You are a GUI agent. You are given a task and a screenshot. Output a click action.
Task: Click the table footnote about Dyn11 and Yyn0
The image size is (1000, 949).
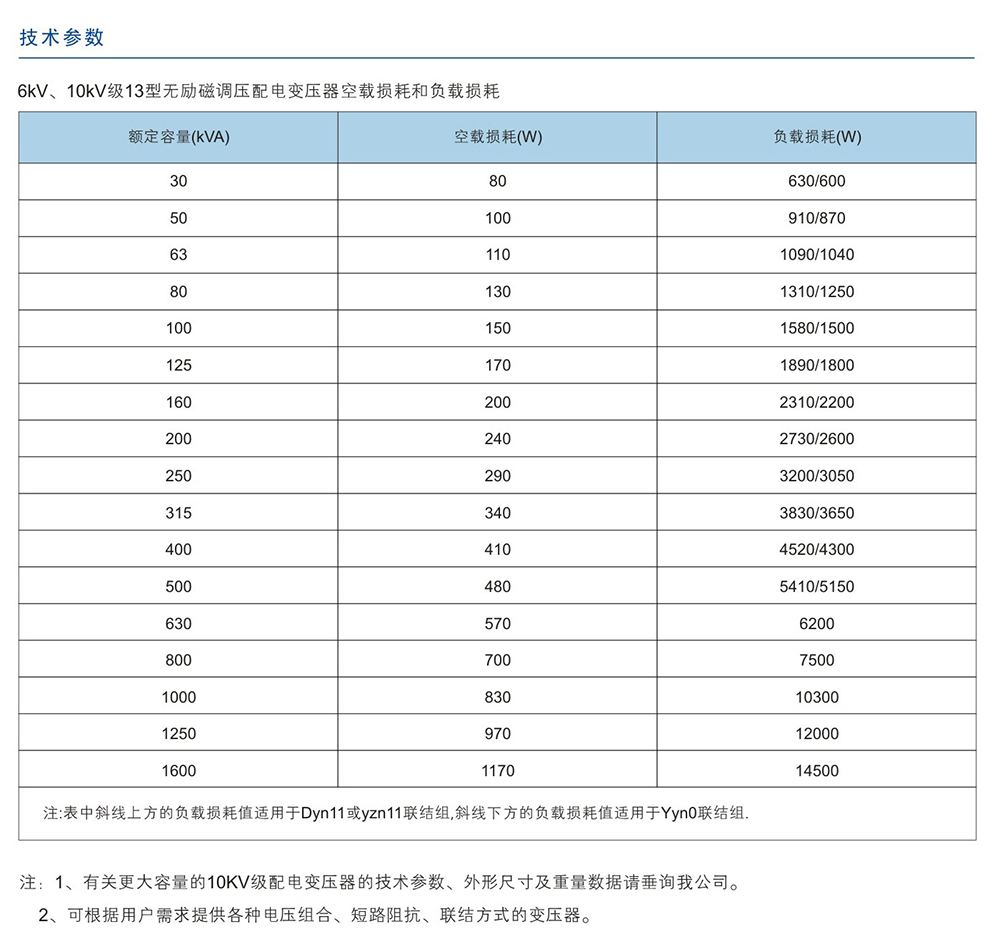click(395, 813)
